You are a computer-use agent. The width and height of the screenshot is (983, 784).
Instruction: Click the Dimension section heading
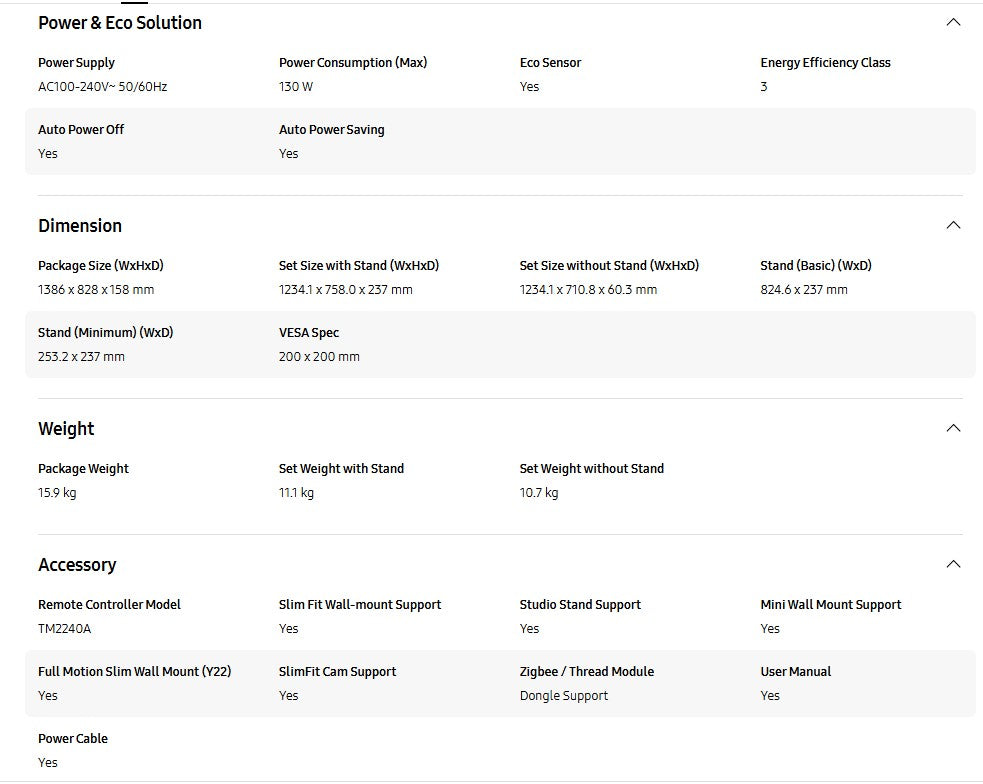tap(80, 226)
